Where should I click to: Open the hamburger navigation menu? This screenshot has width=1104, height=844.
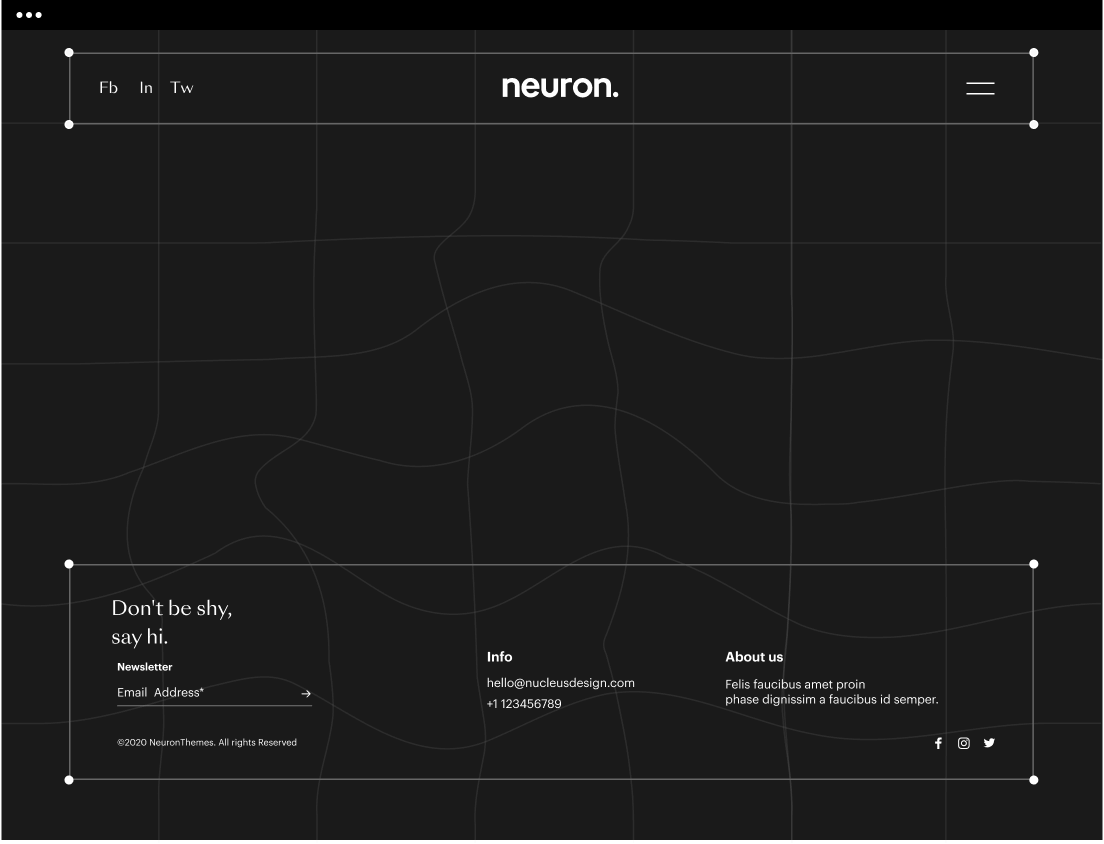click(x=979, y=88)
